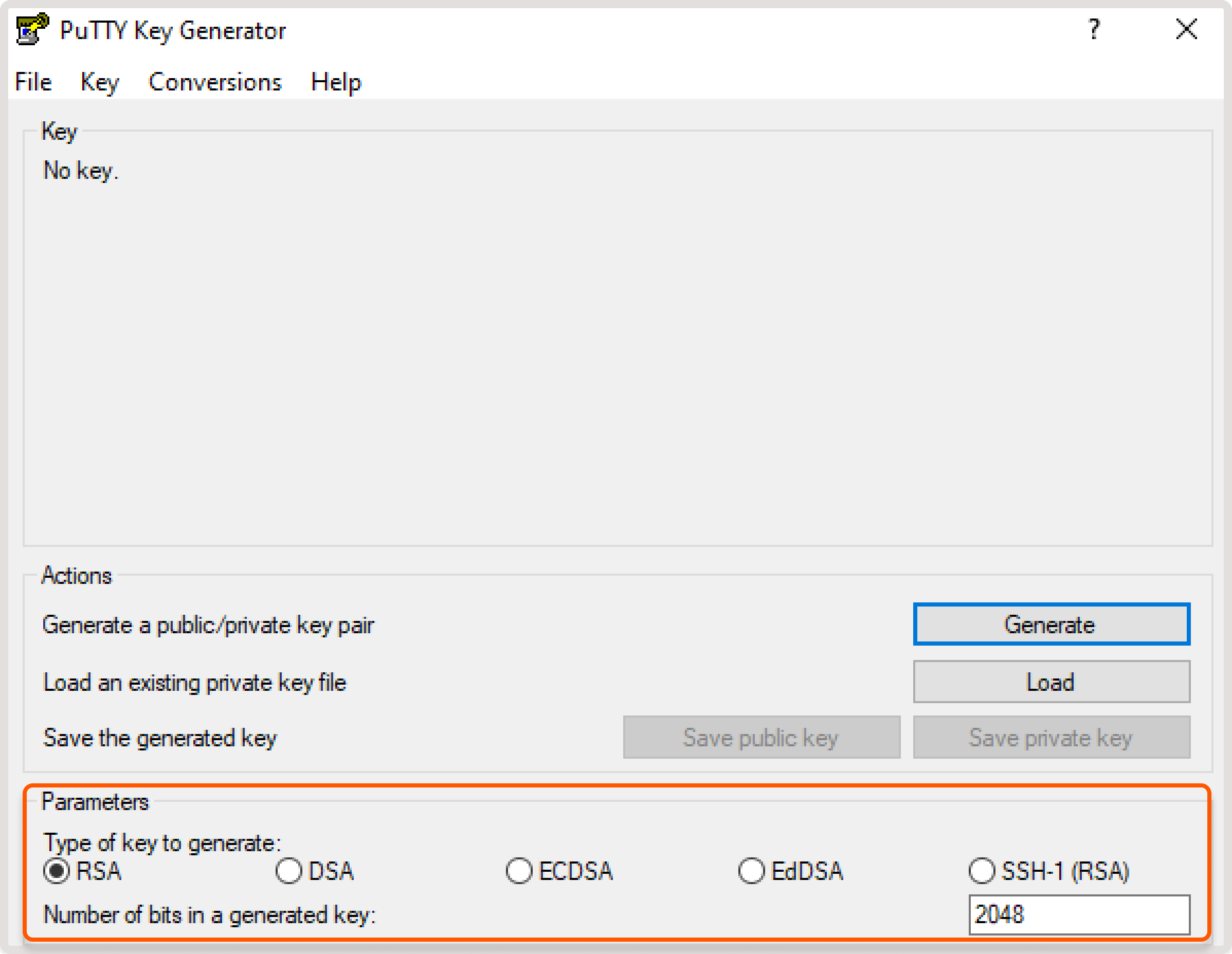Select the ECDSA key type
Image resolution: width=1232 pixels, height=954 pixels.
[519, 871]
